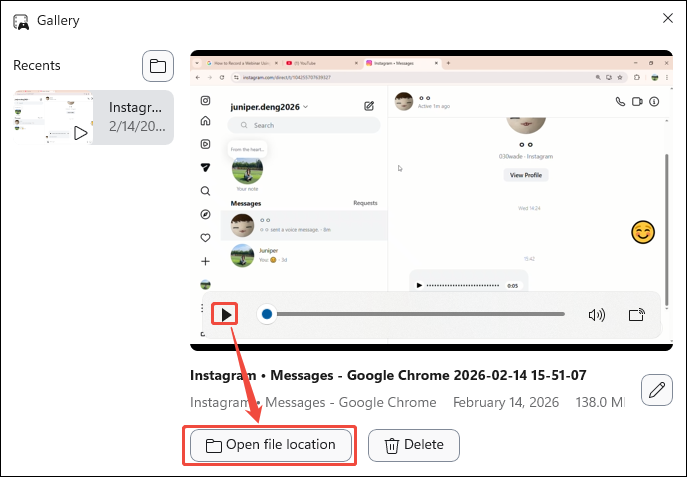Click Instagram logo icon in the preview
Viewport: 687px width, 477px height.
click(x=205, y=100)
